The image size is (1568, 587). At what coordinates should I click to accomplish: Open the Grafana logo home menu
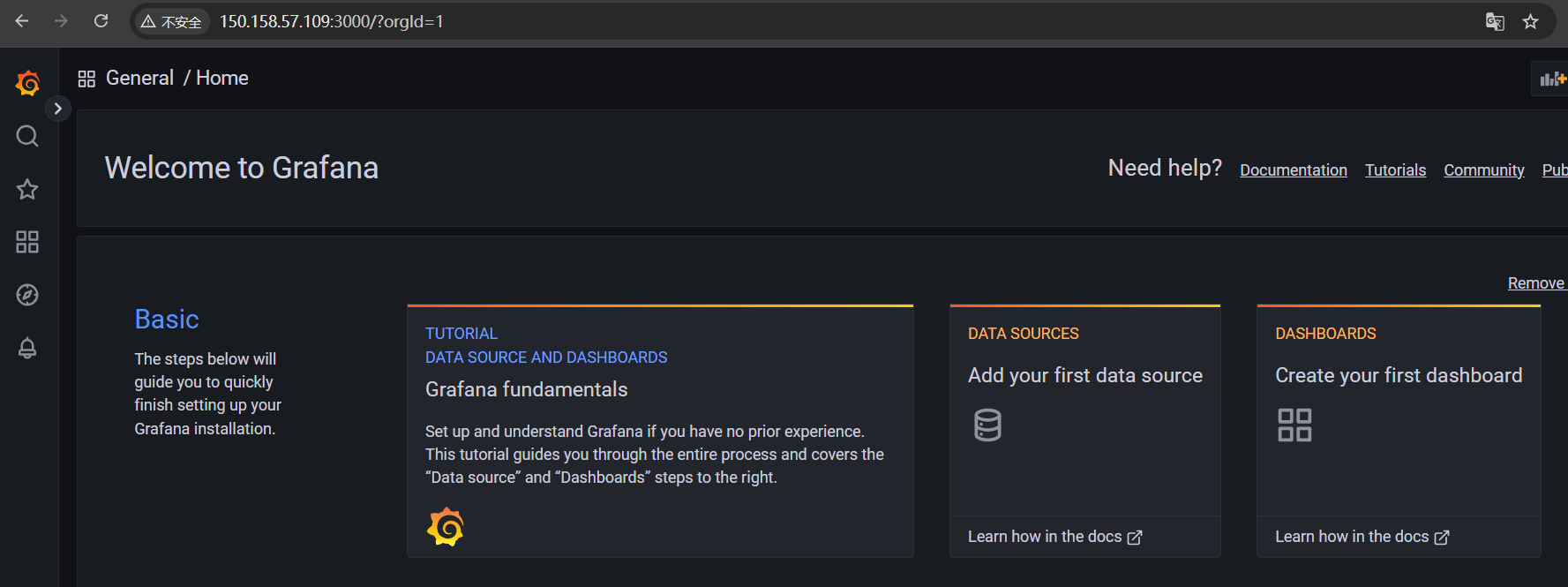(x=28, y=83)
